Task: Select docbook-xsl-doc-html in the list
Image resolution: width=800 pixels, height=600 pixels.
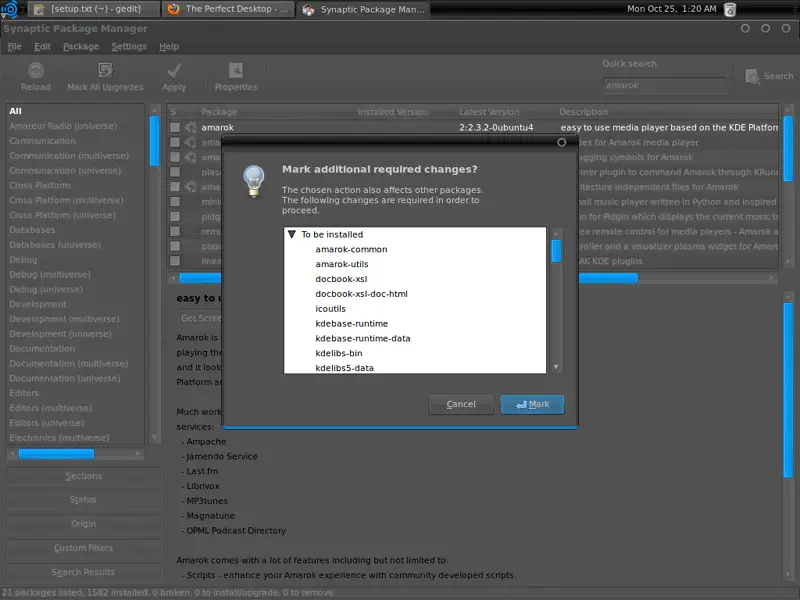Action: [361, 294]
